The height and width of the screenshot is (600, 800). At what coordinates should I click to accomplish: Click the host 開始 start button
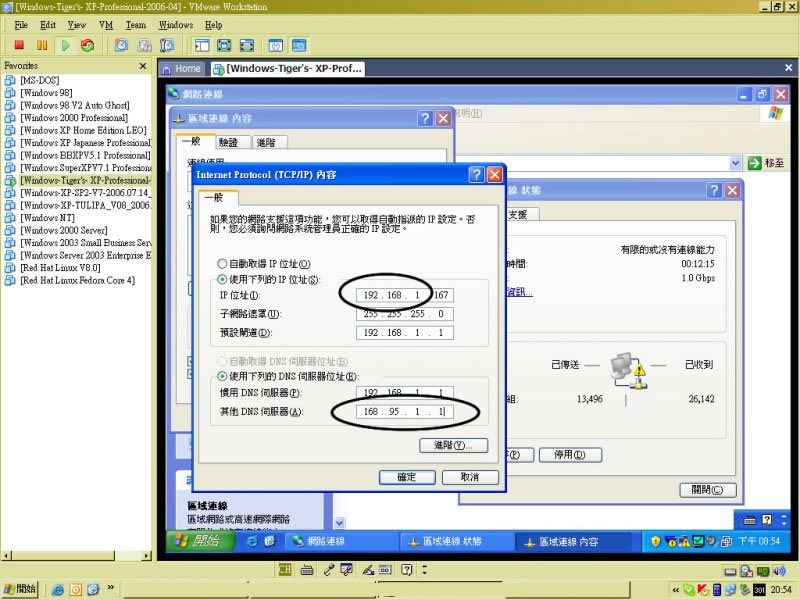20,589
